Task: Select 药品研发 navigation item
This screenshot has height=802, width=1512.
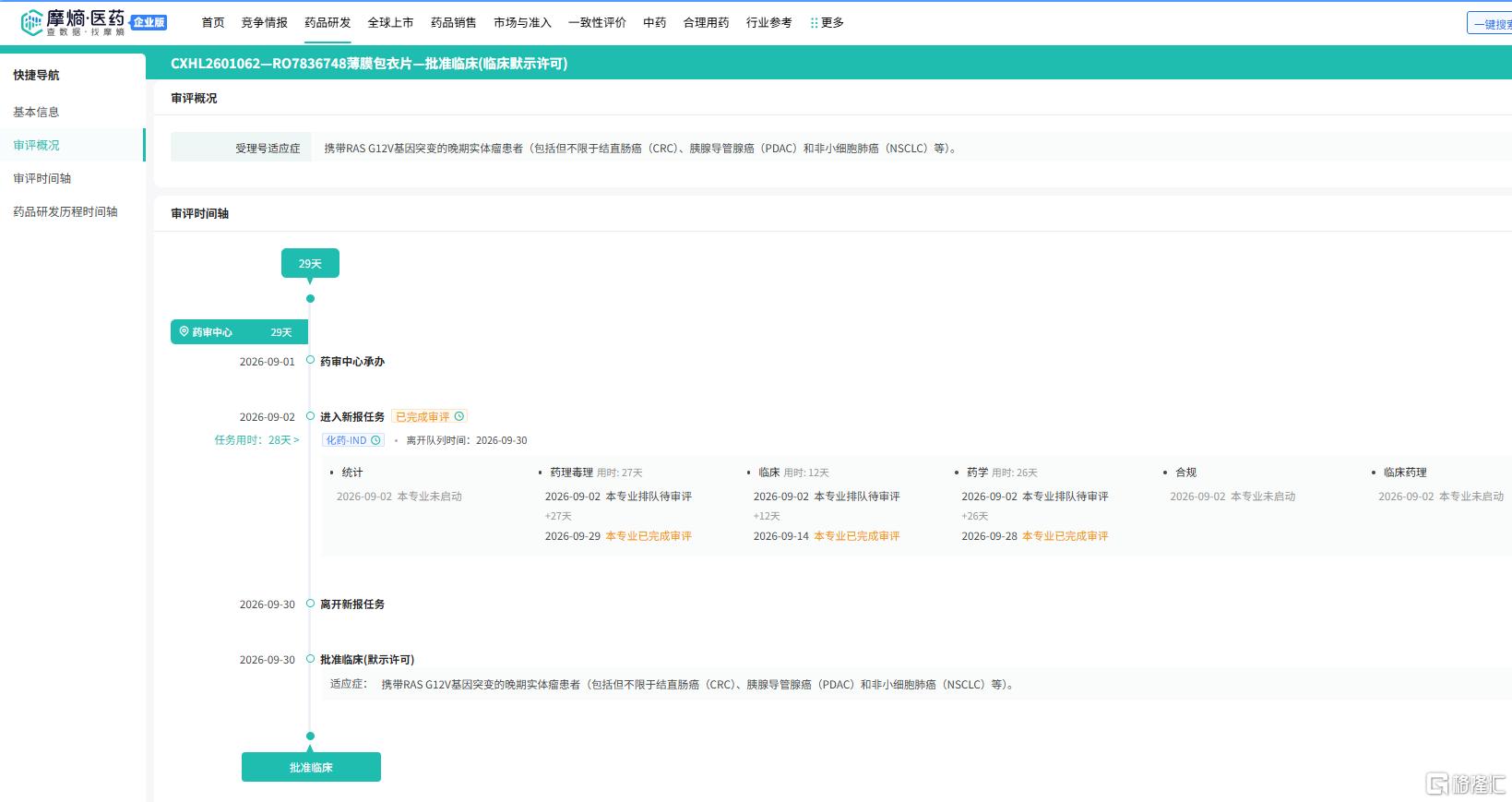Action: click(327, 23)
